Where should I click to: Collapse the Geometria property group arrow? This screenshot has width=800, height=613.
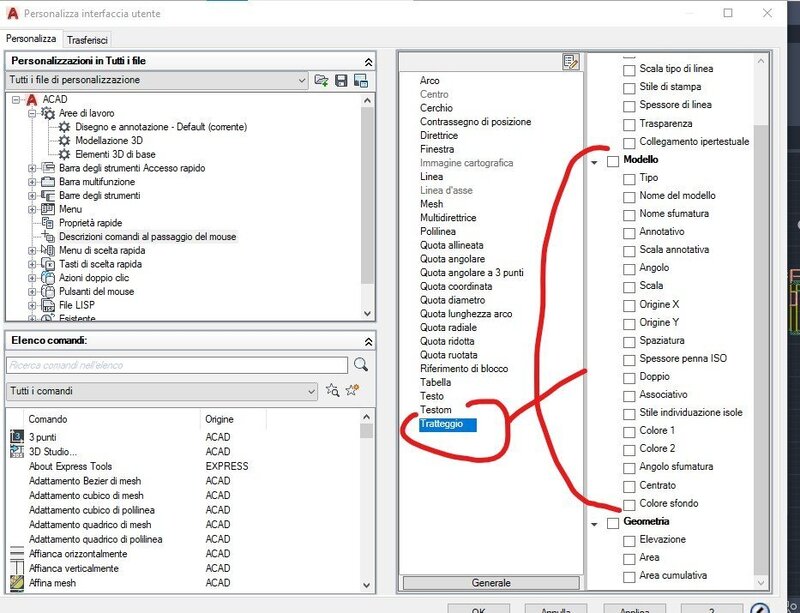tap(594, 524)
